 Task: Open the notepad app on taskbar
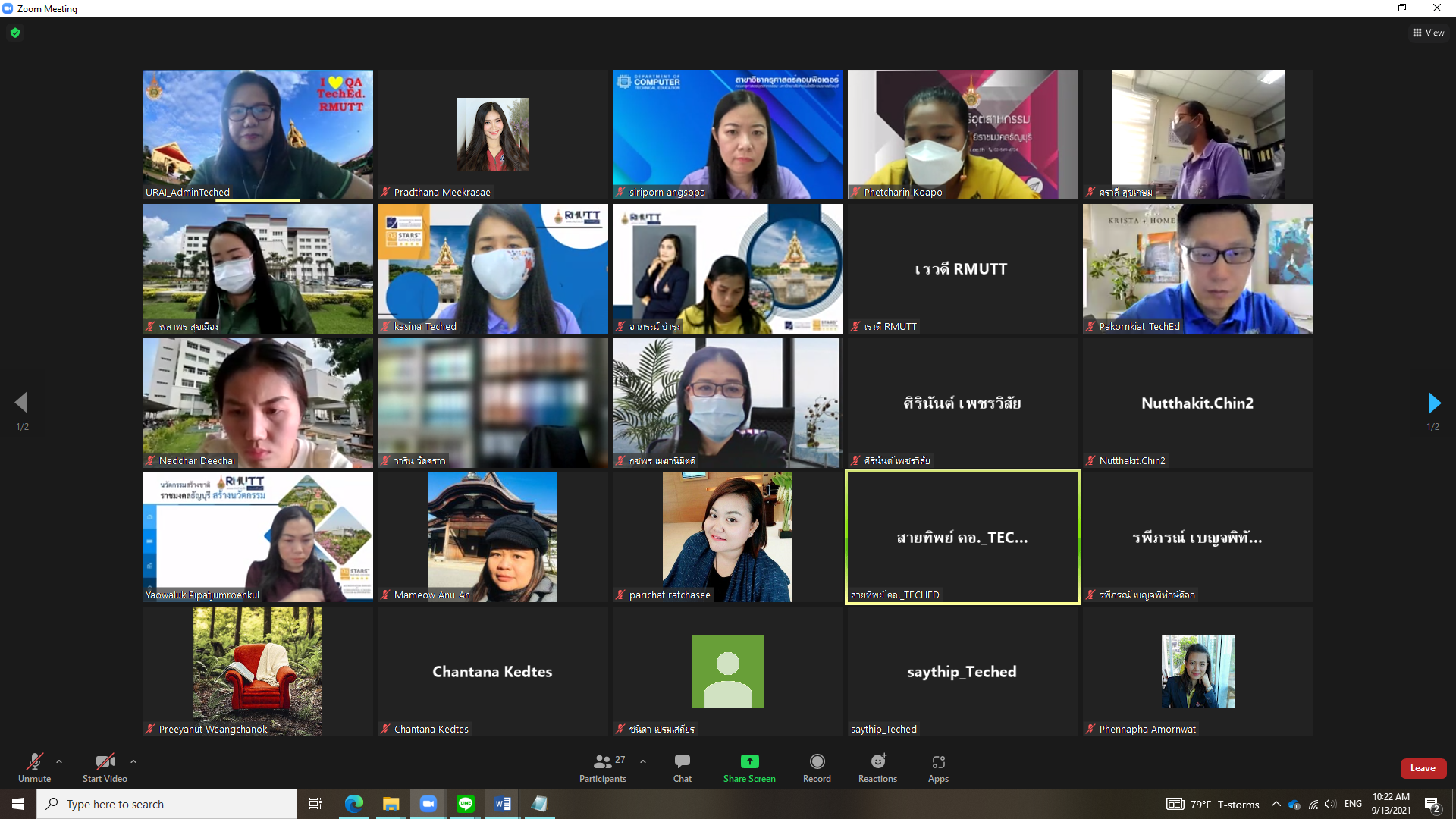point(539,804)
